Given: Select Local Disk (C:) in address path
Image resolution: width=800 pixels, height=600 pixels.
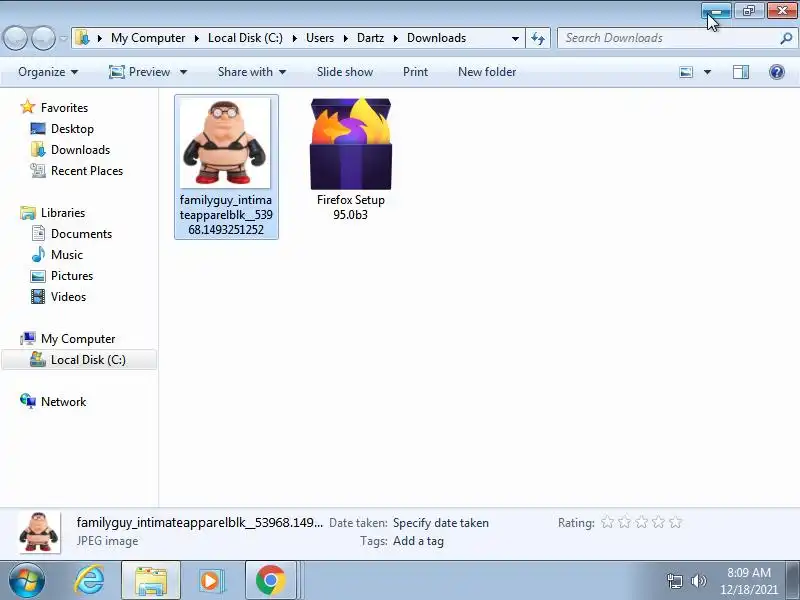Looking at the screenshot, I should click(245, 38).
